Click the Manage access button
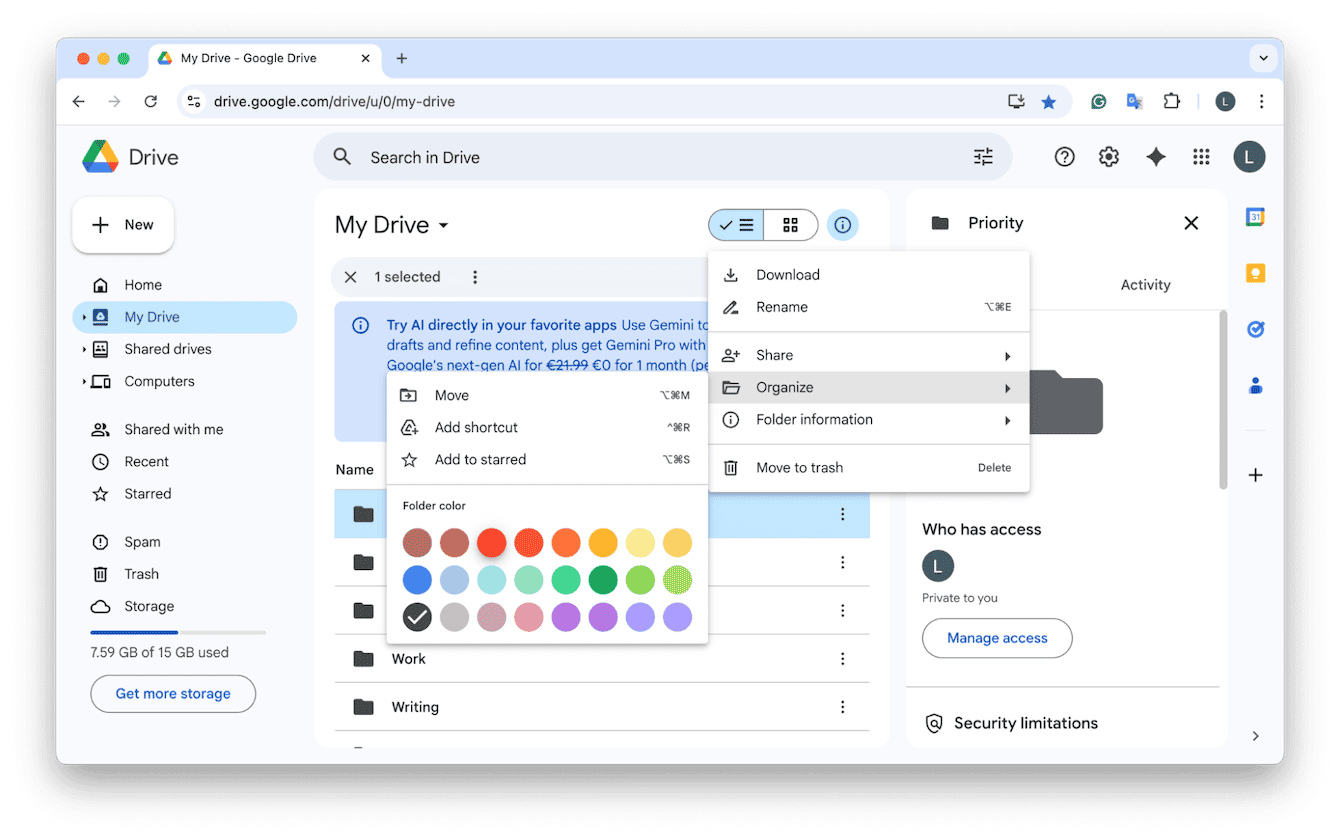Screen dimensions: 1340x839 pyautogui.click(x=997, y=638)
